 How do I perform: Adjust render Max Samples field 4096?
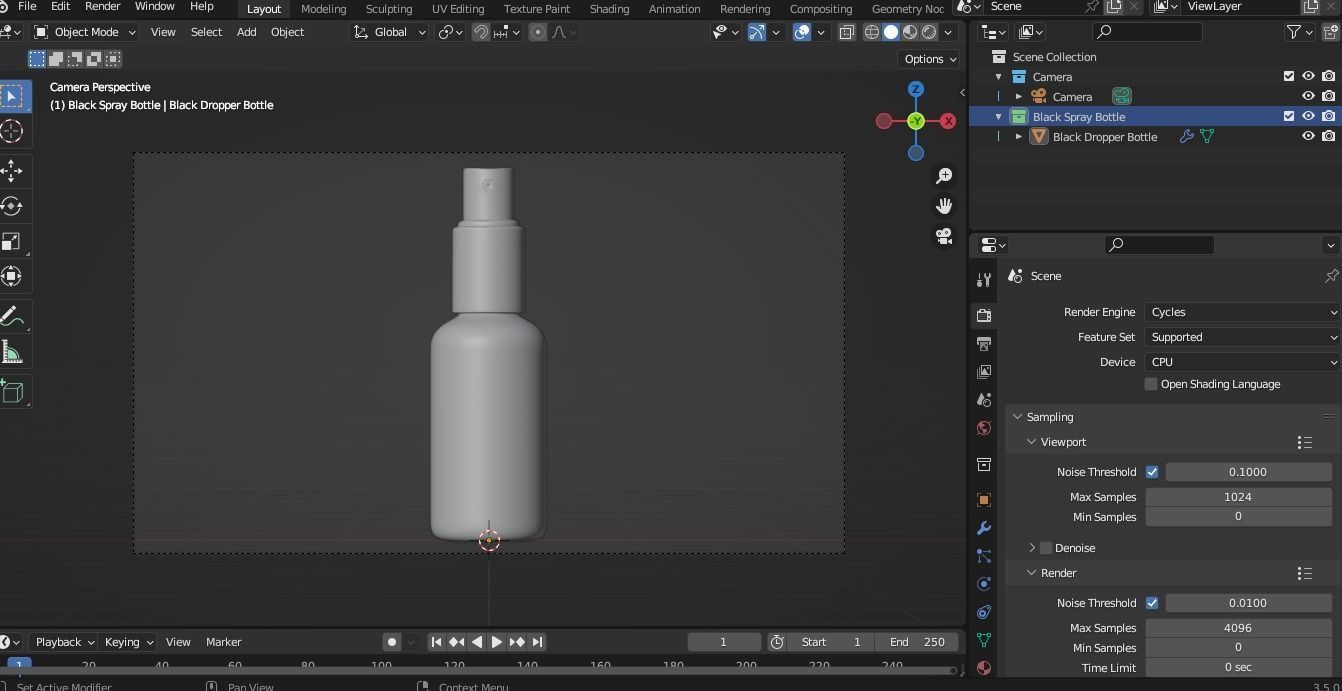tap(1238, 628)
